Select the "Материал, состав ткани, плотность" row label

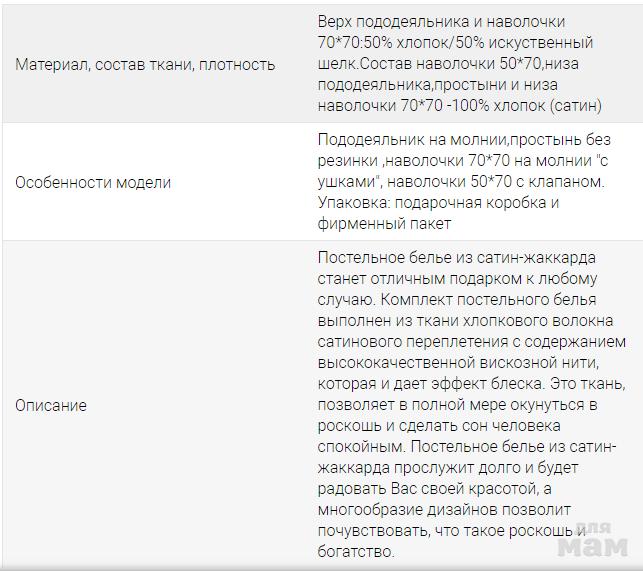point(145,64)
